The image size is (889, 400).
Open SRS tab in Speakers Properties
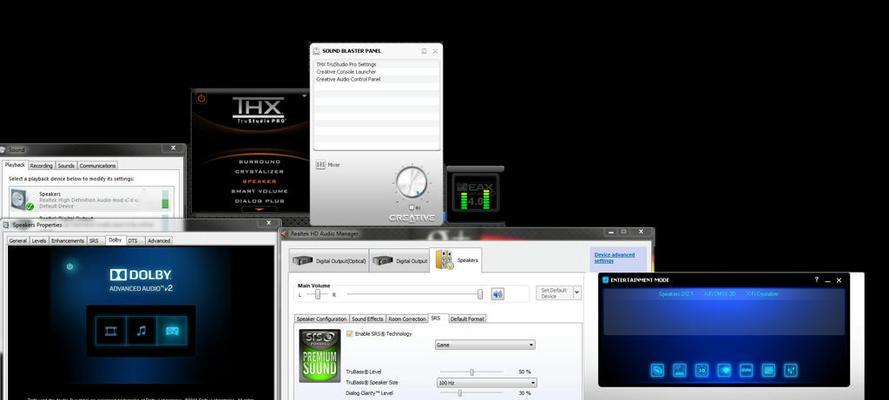[x=94, y=241]
